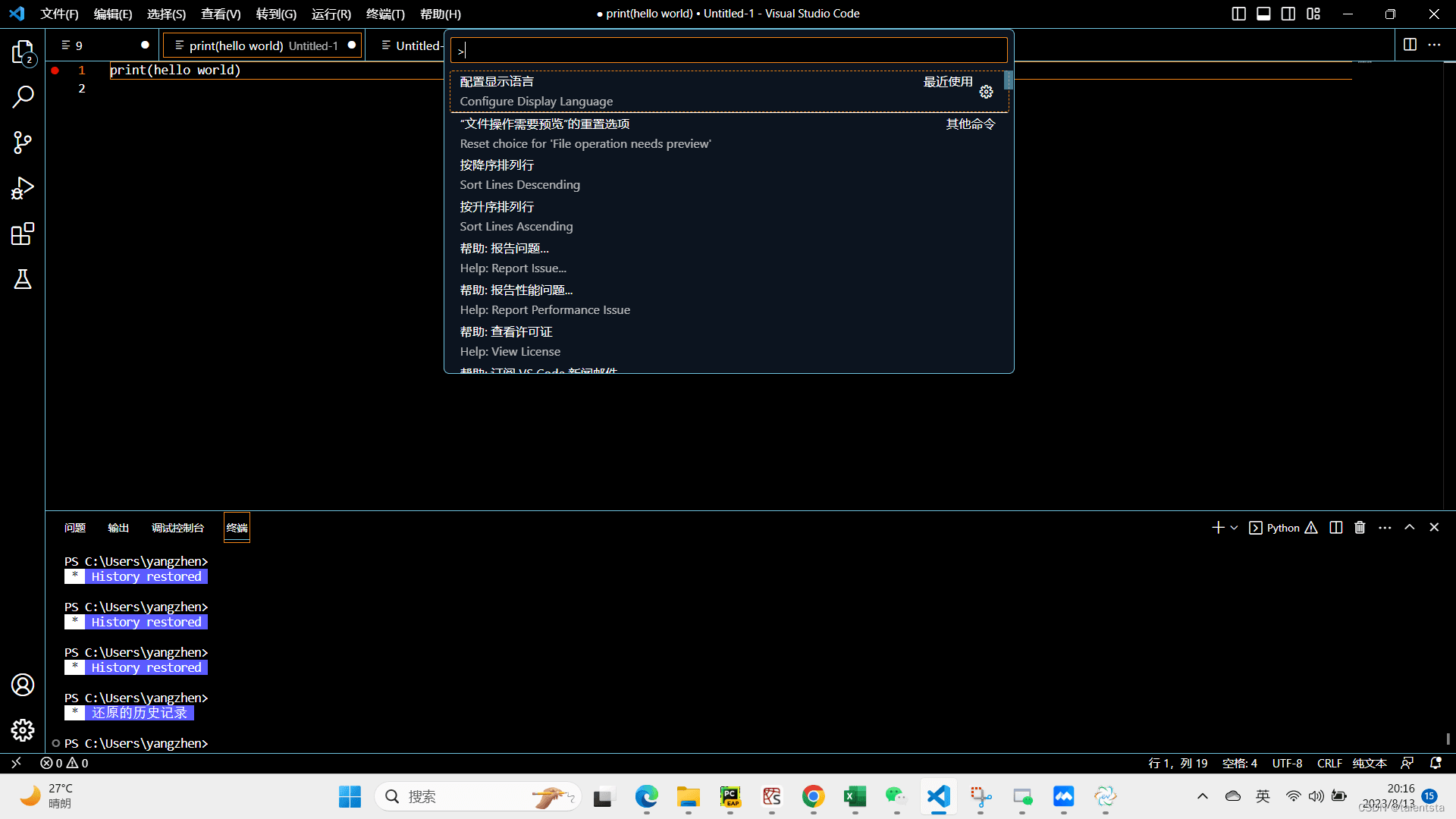The image size is (1456, 819).
Task: Open editor More Actions ellipsis
Action: pyautogui.click(x=1434, y=45)
